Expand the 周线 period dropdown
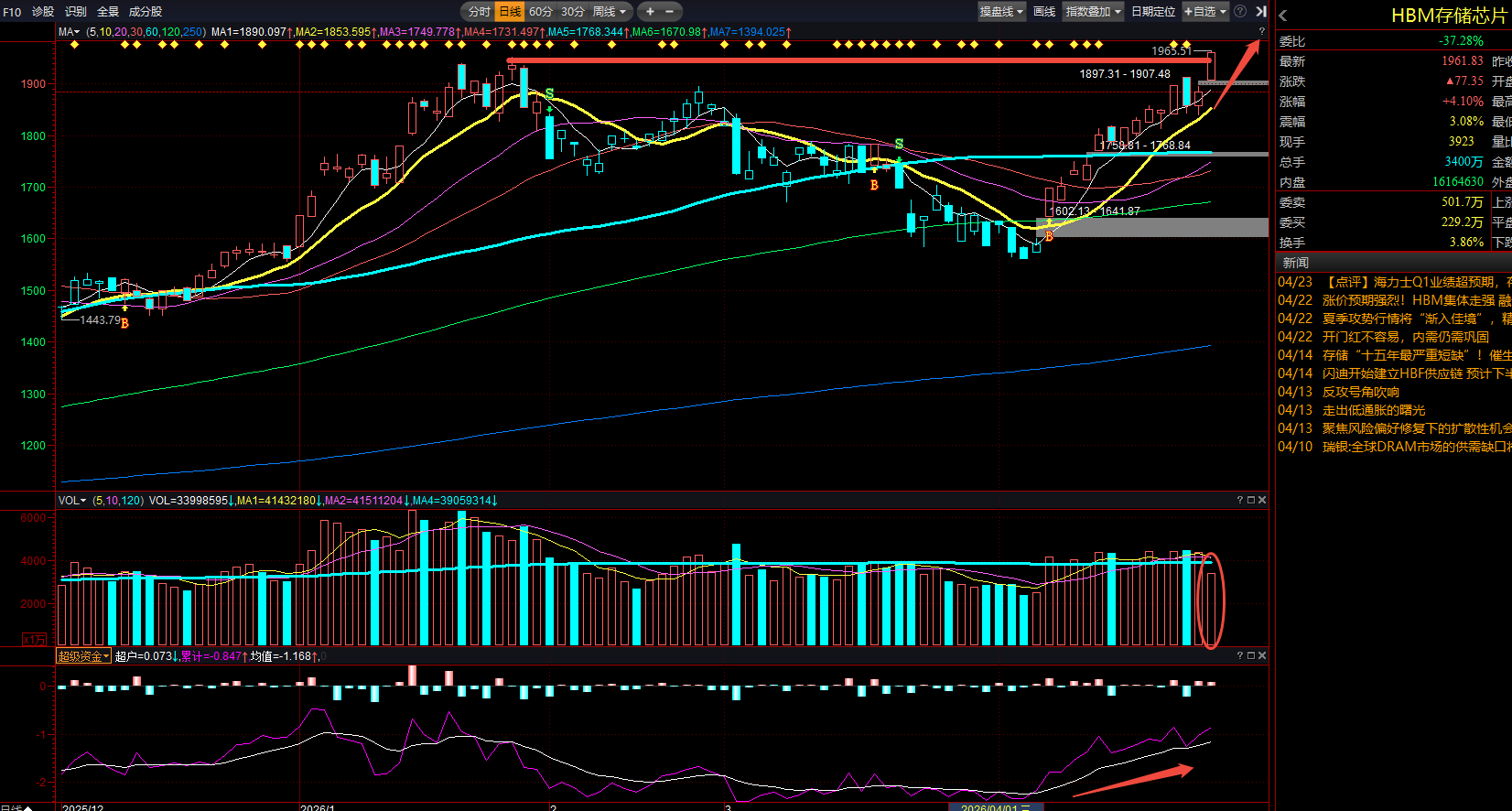The width and height of the screenshot is (1512, 811). point(610,12)
